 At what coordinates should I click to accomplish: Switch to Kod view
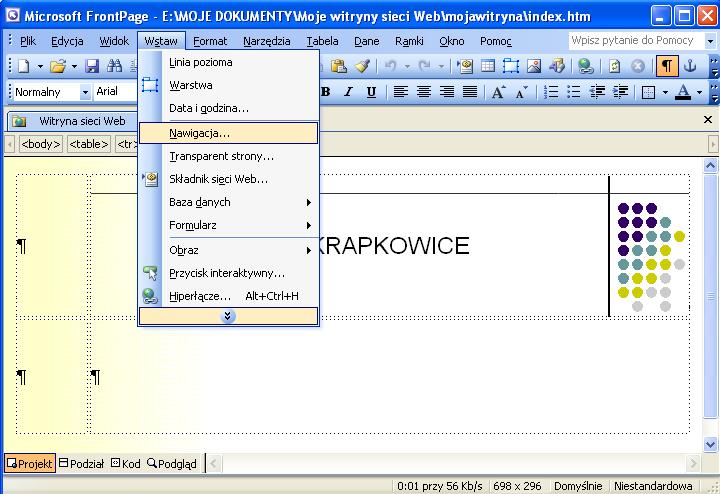126,464
